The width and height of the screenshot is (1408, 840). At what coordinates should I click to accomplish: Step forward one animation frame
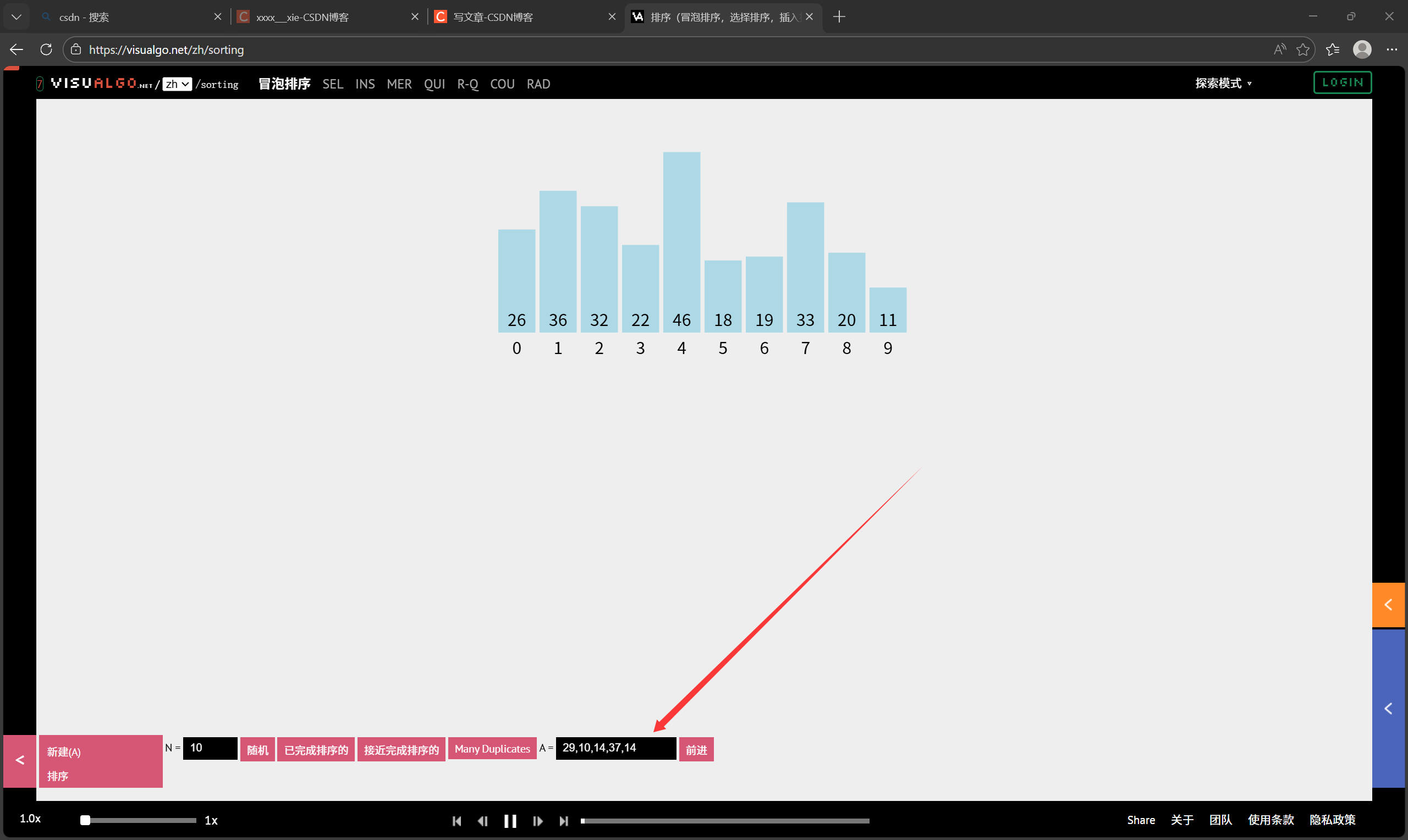538,821
